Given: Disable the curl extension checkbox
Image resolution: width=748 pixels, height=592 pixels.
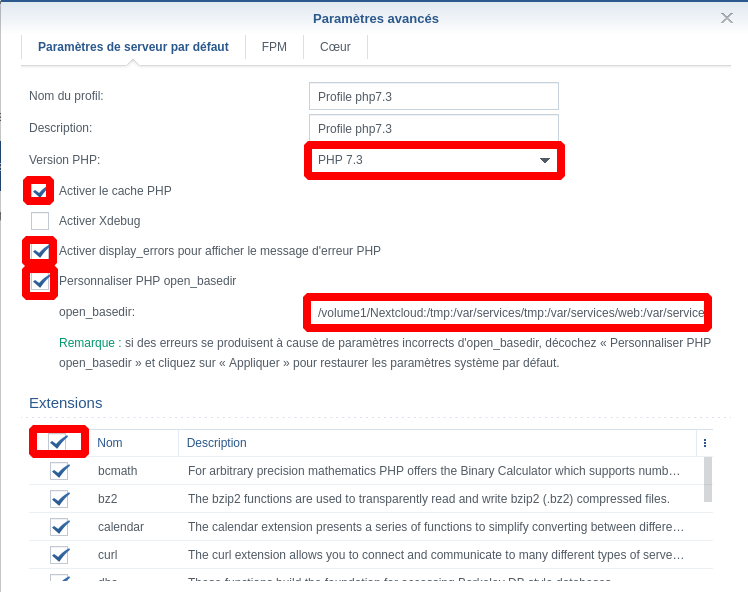Looking at the screenshot, I should click(60, 555).
